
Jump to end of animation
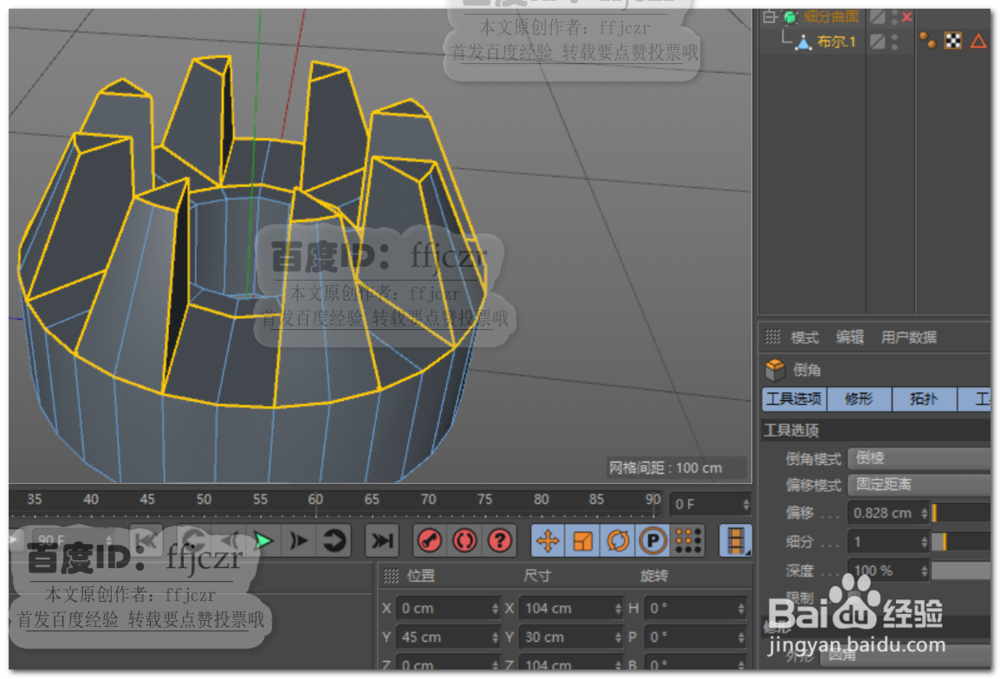(382, 541)
